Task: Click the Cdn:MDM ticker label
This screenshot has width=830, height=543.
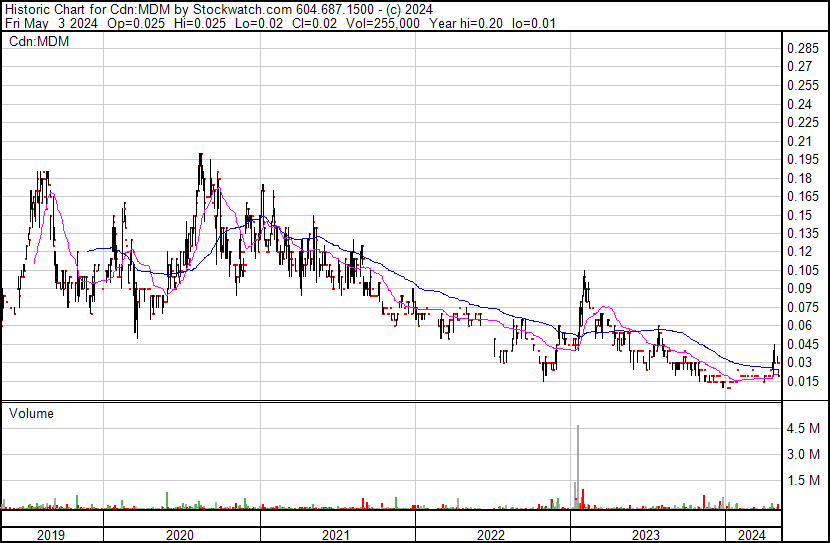Action: 32,41
